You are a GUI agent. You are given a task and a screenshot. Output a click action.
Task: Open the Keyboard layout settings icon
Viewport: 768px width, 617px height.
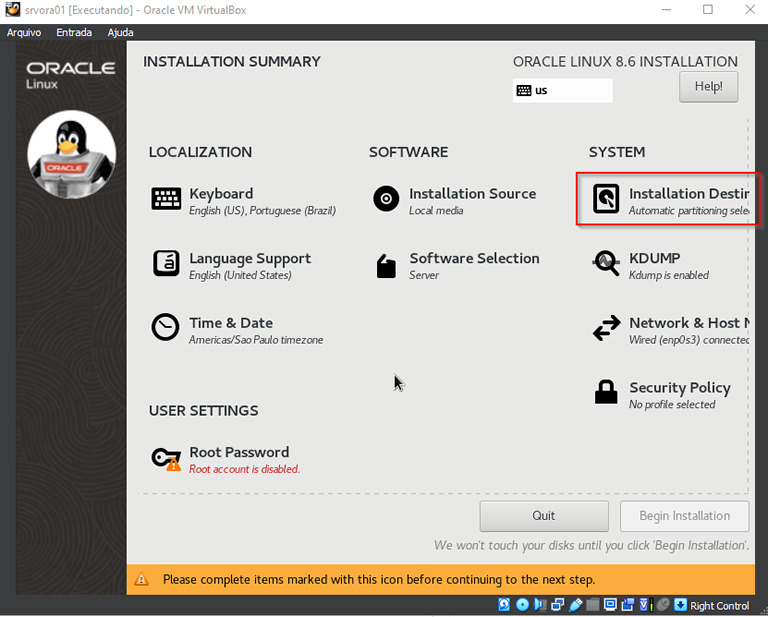coord(166,199)
